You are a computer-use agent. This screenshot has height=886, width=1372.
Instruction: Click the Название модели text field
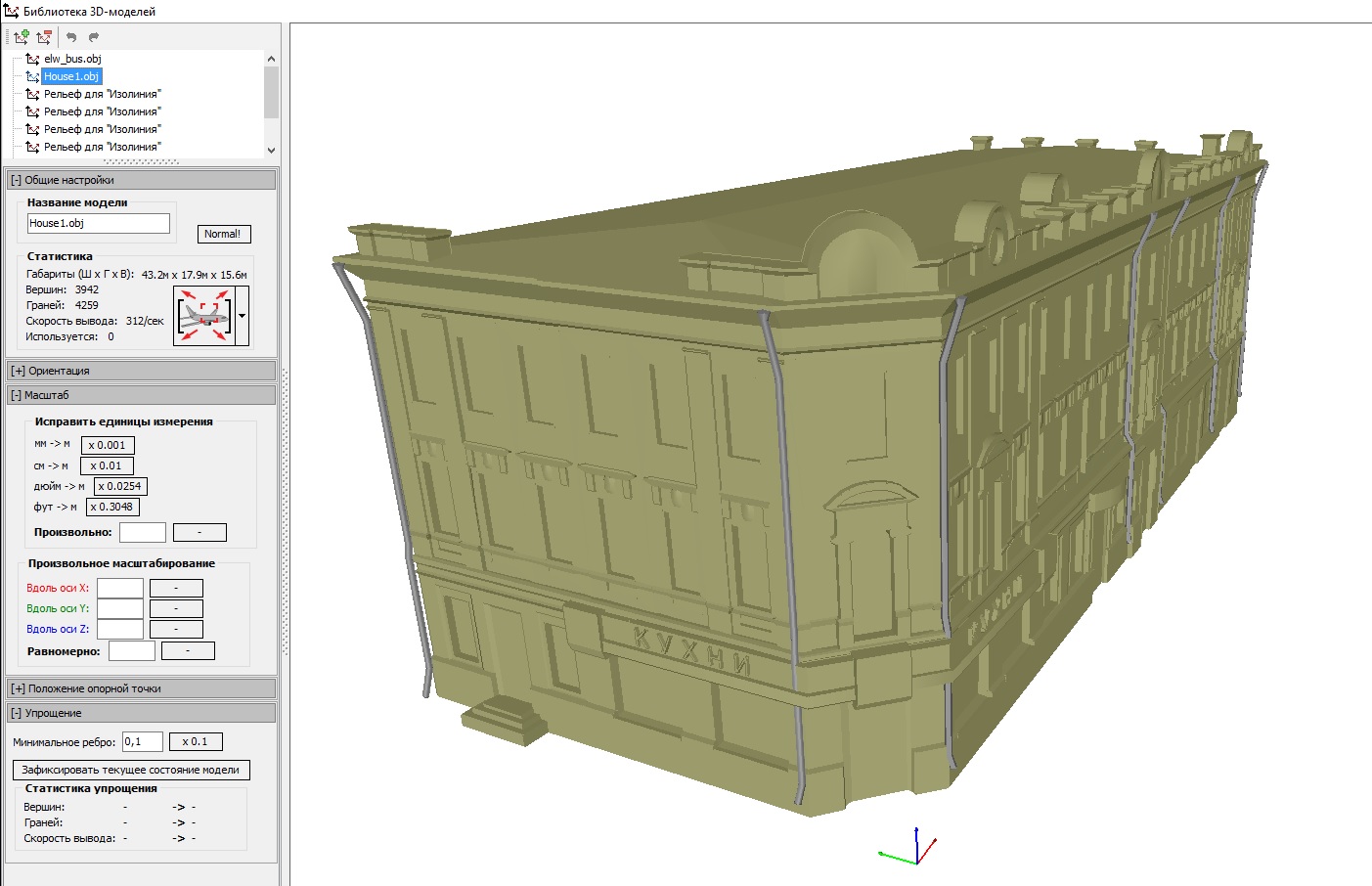coord(98,223)
